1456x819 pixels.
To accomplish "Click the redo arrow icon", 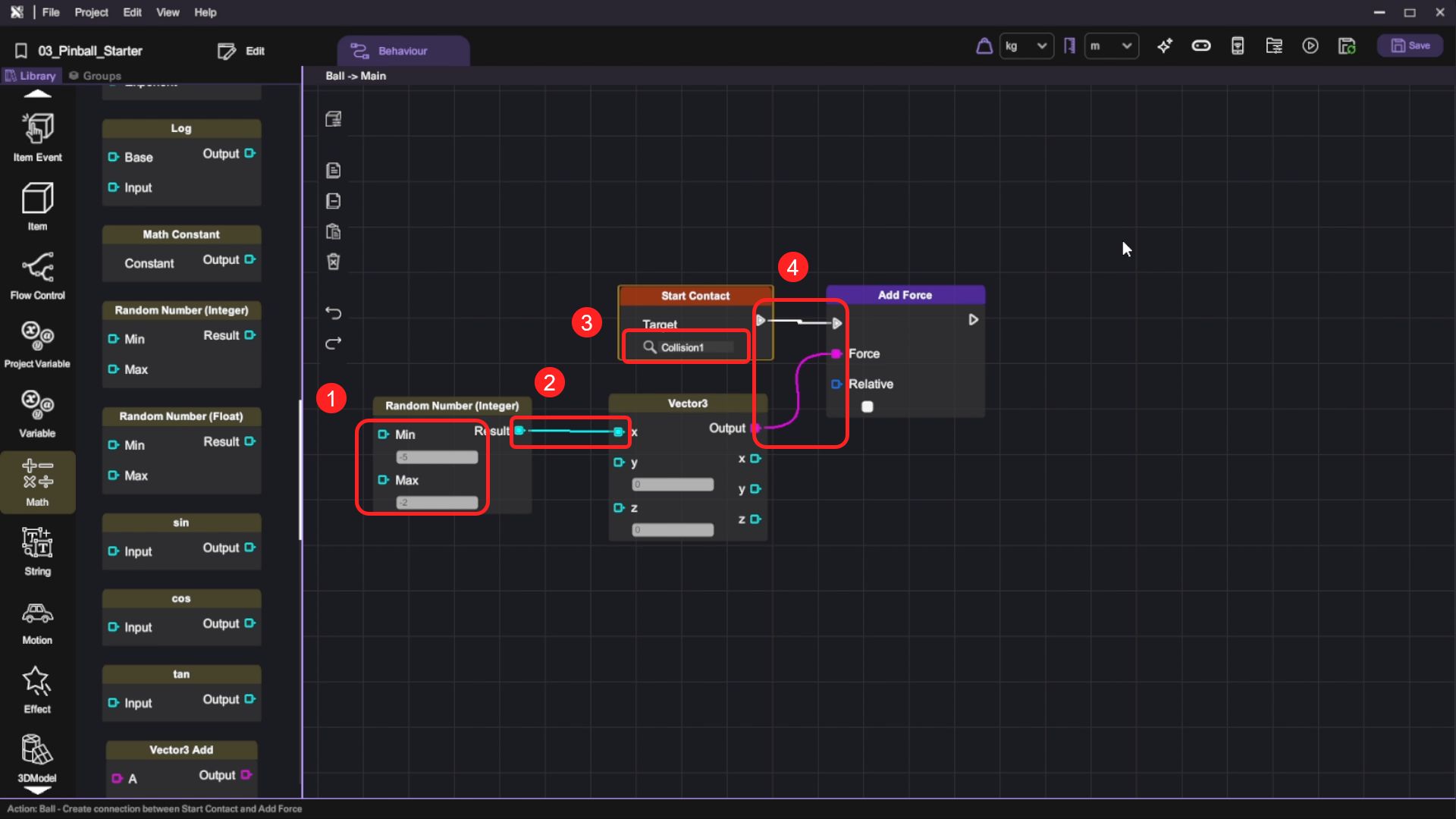I will pos(333,344).
